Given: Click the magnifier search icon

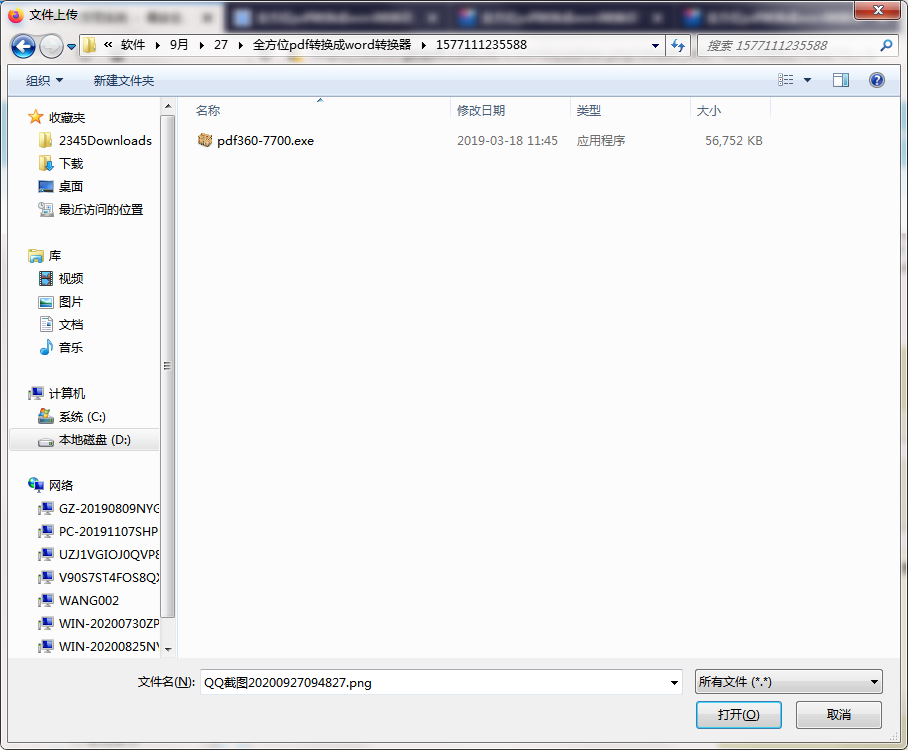Looking at the screenshot, I should (x=886, y=45).
